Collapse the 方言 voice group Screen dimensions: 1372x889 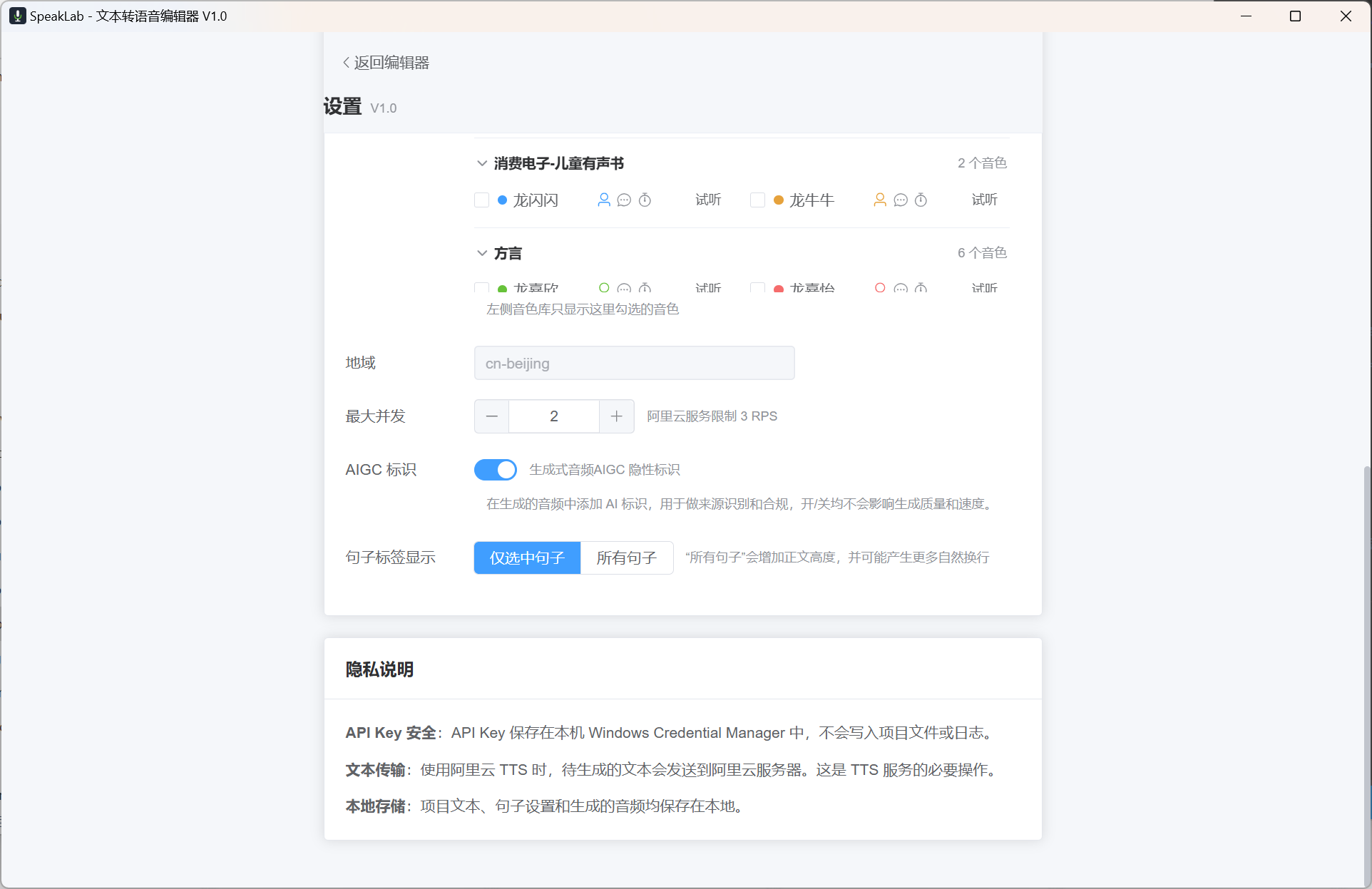(x=482, y=253)
